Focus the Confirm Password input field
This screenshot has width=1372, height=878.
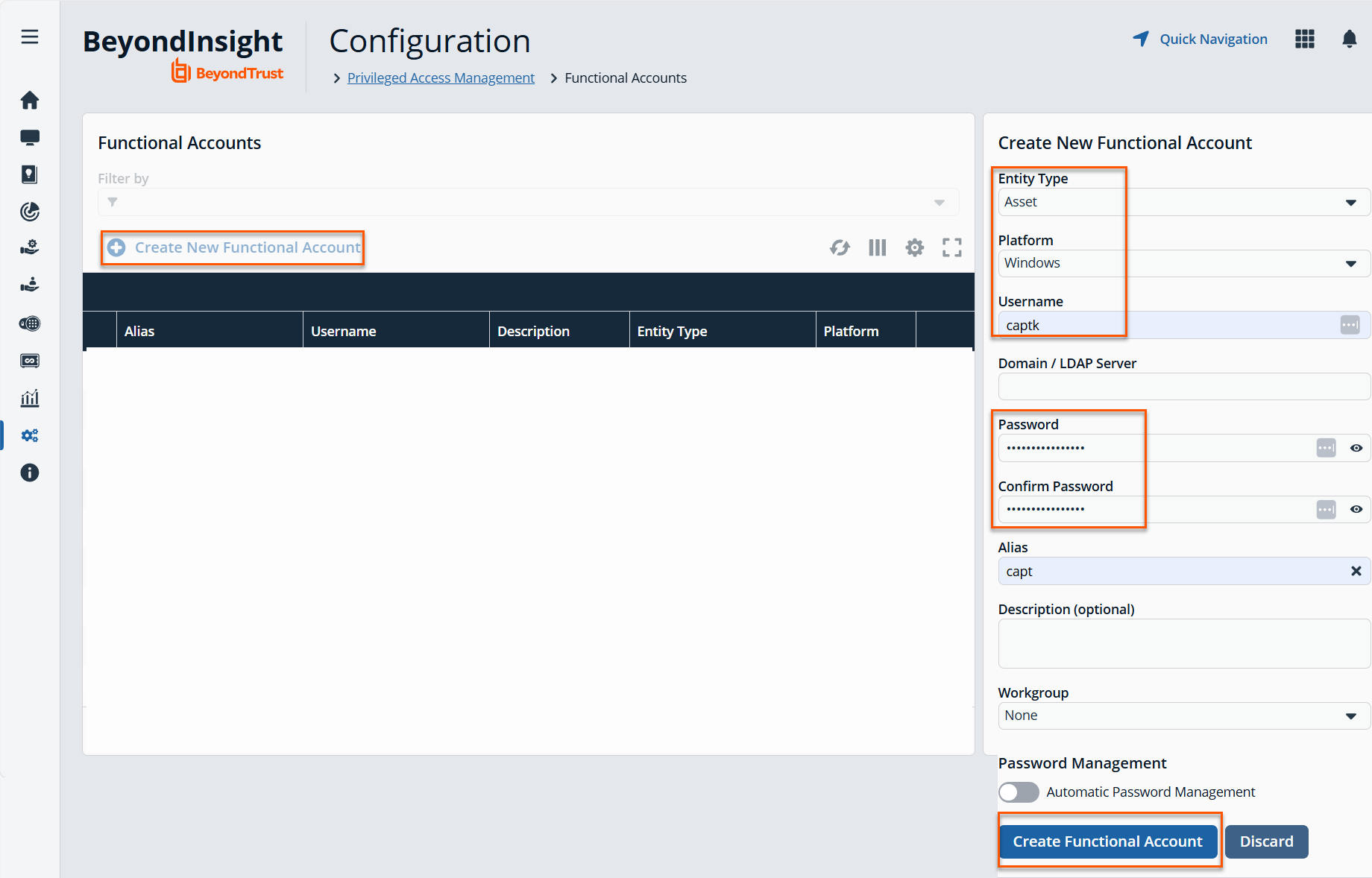coord(1184,509)
